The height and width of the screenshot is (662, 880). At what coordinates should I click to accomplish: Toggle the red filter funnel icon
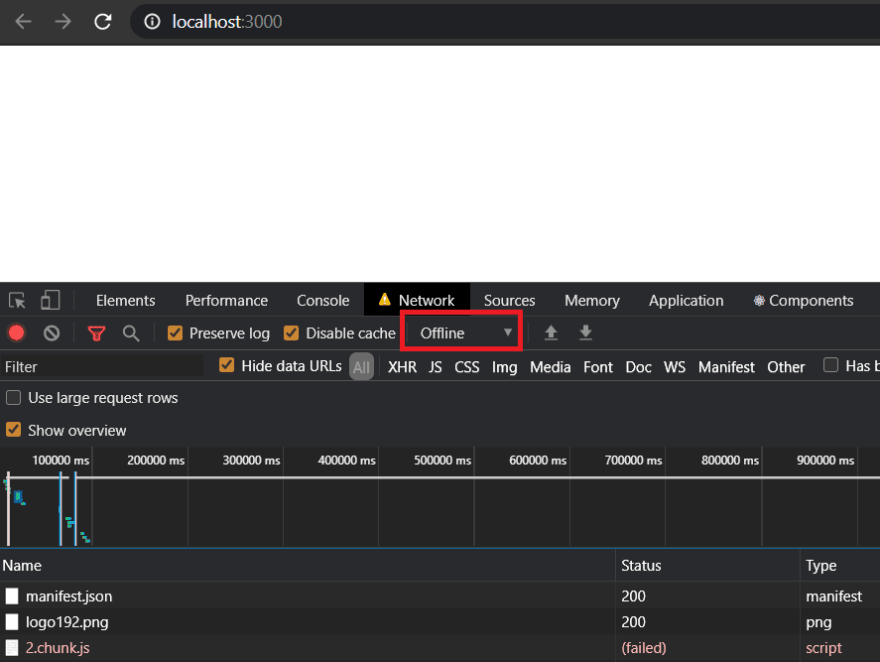[x=97, y=334]
